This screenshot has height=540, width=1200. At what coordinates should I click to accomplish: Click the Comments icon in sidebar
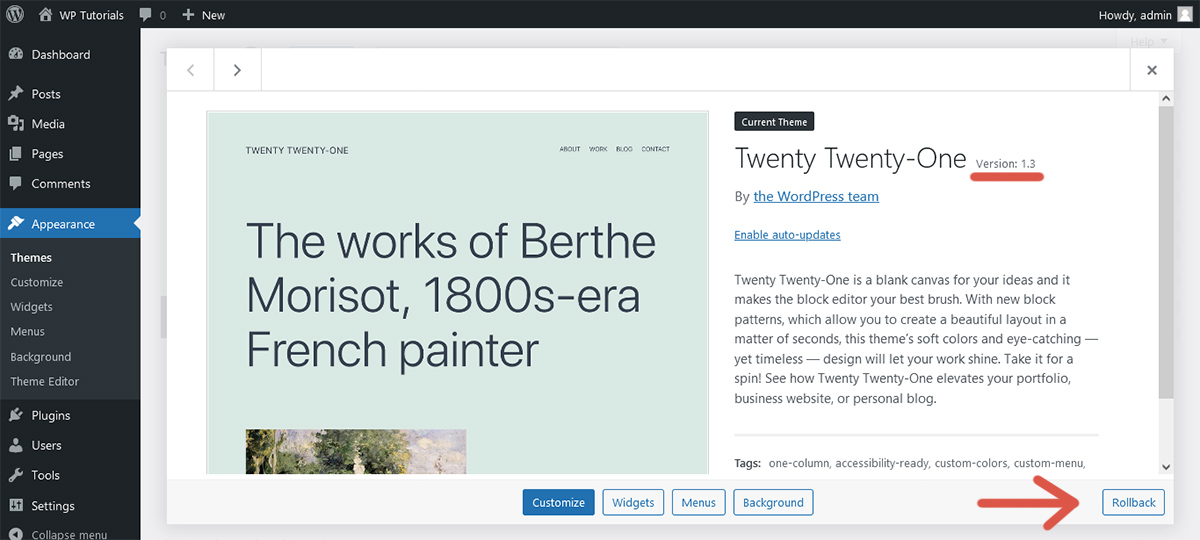(16, 184)
